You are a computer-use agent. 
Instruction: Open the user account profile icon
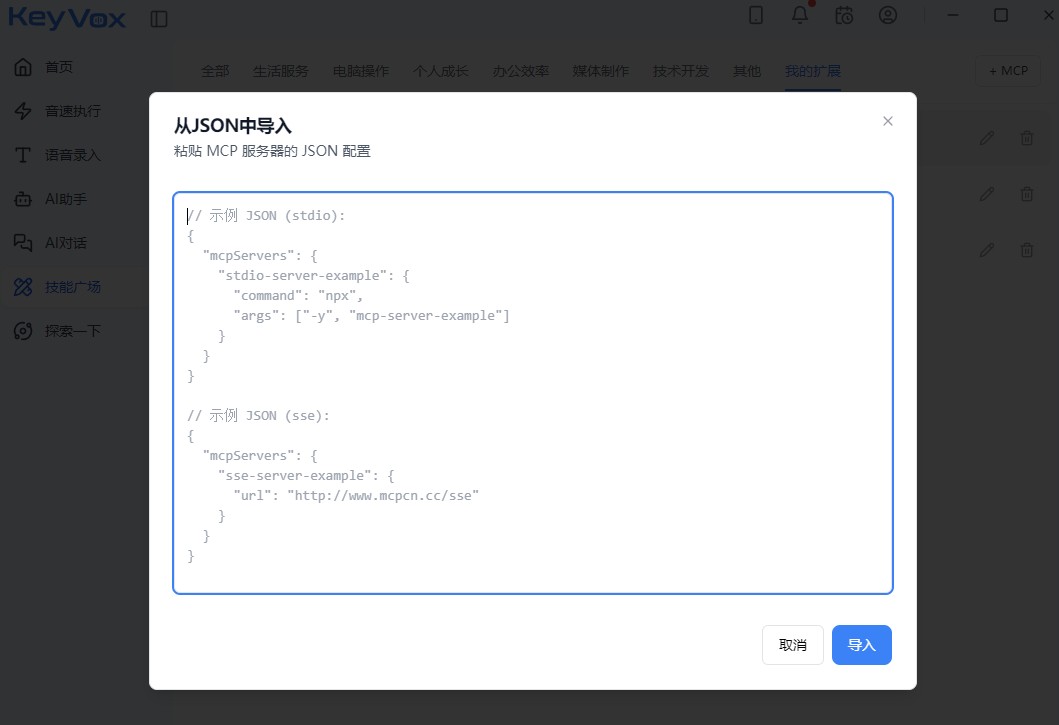pyautogui.click(x=887, y=15)
